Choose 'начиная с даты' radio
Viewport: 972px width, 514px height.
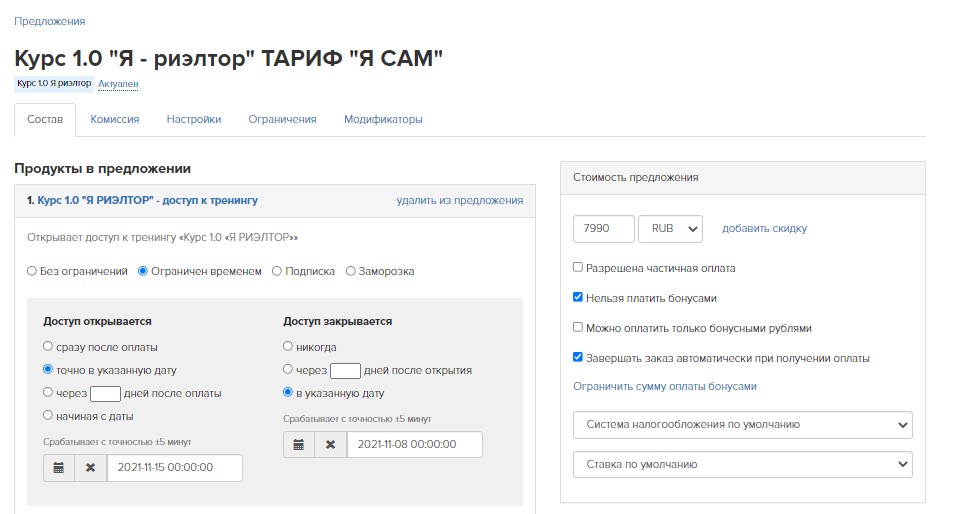tap(48, 415)
